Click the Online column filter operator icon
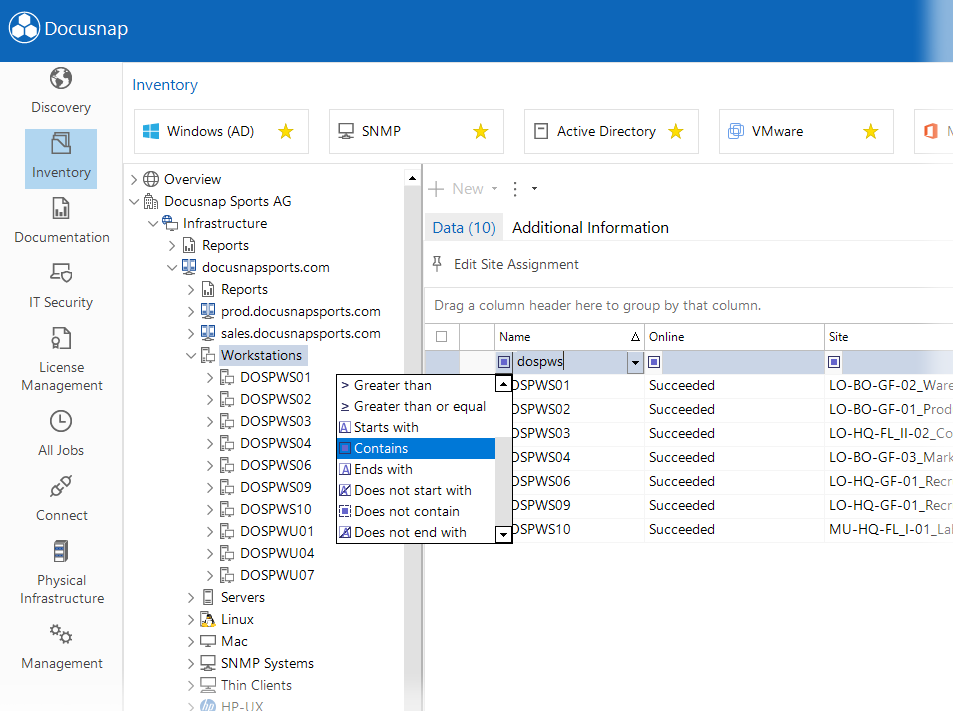This screenshot has width=953, height=711. pos(654,362)
